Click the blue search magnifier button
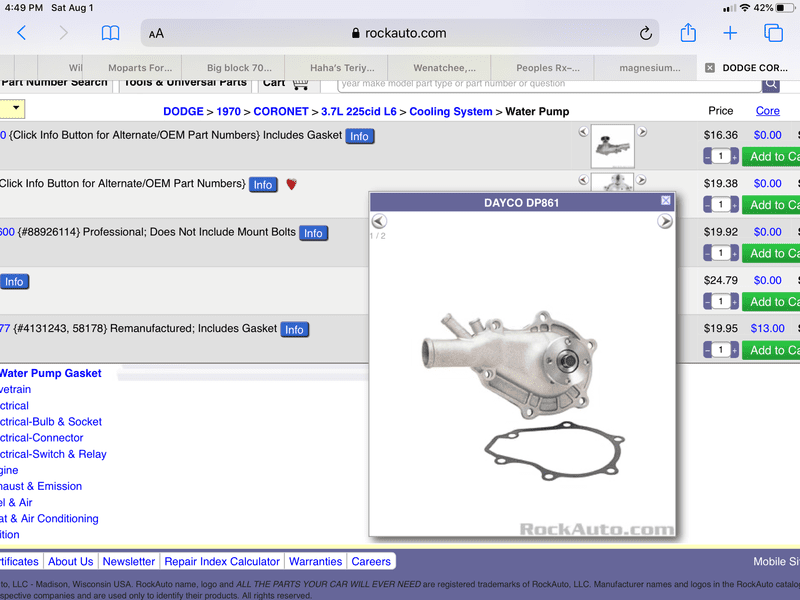 [771, 84]
